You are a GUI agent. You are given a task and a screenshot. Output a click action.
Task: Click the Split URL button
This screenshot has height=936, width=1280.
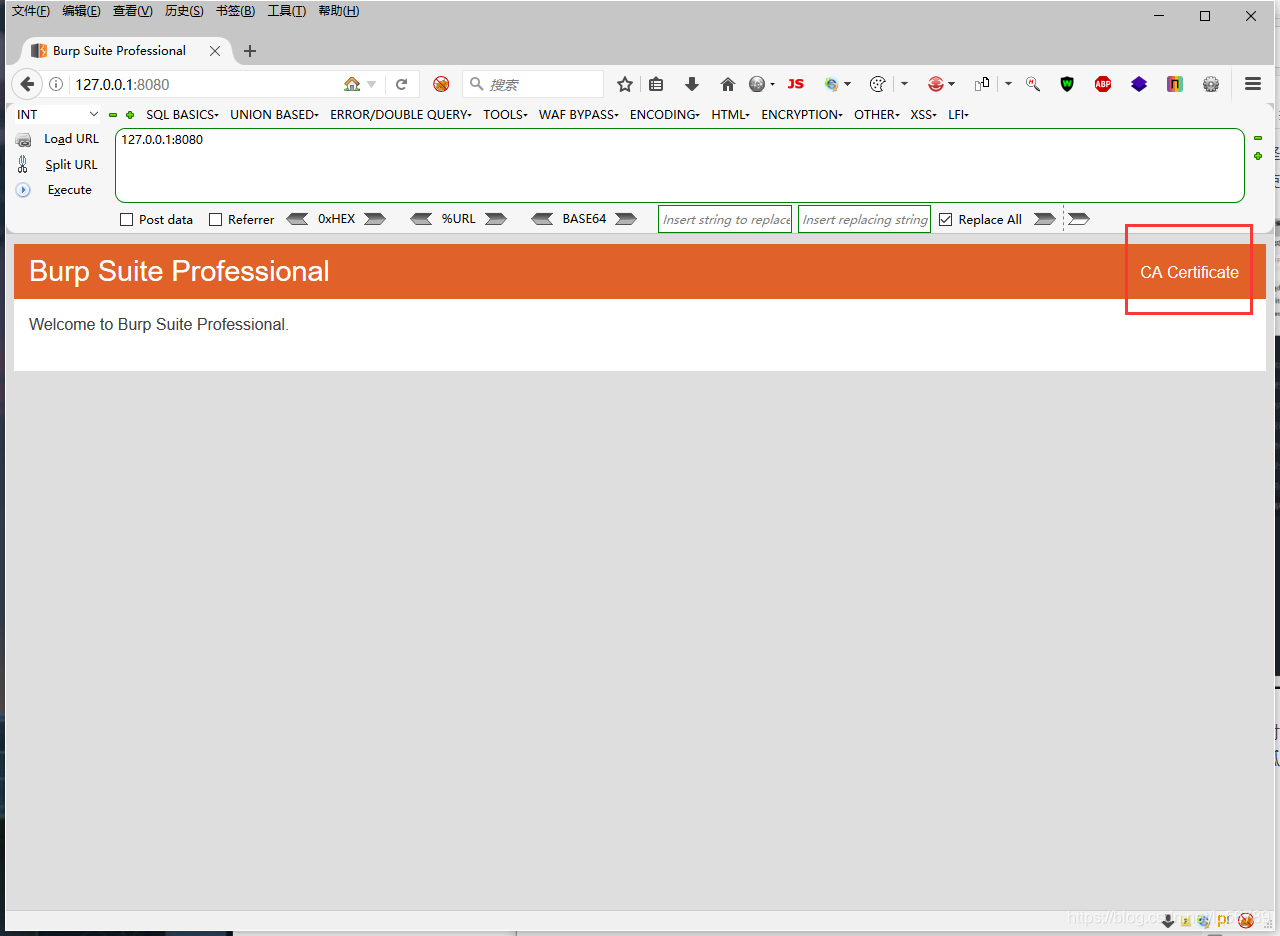click(x=58, y=164)
